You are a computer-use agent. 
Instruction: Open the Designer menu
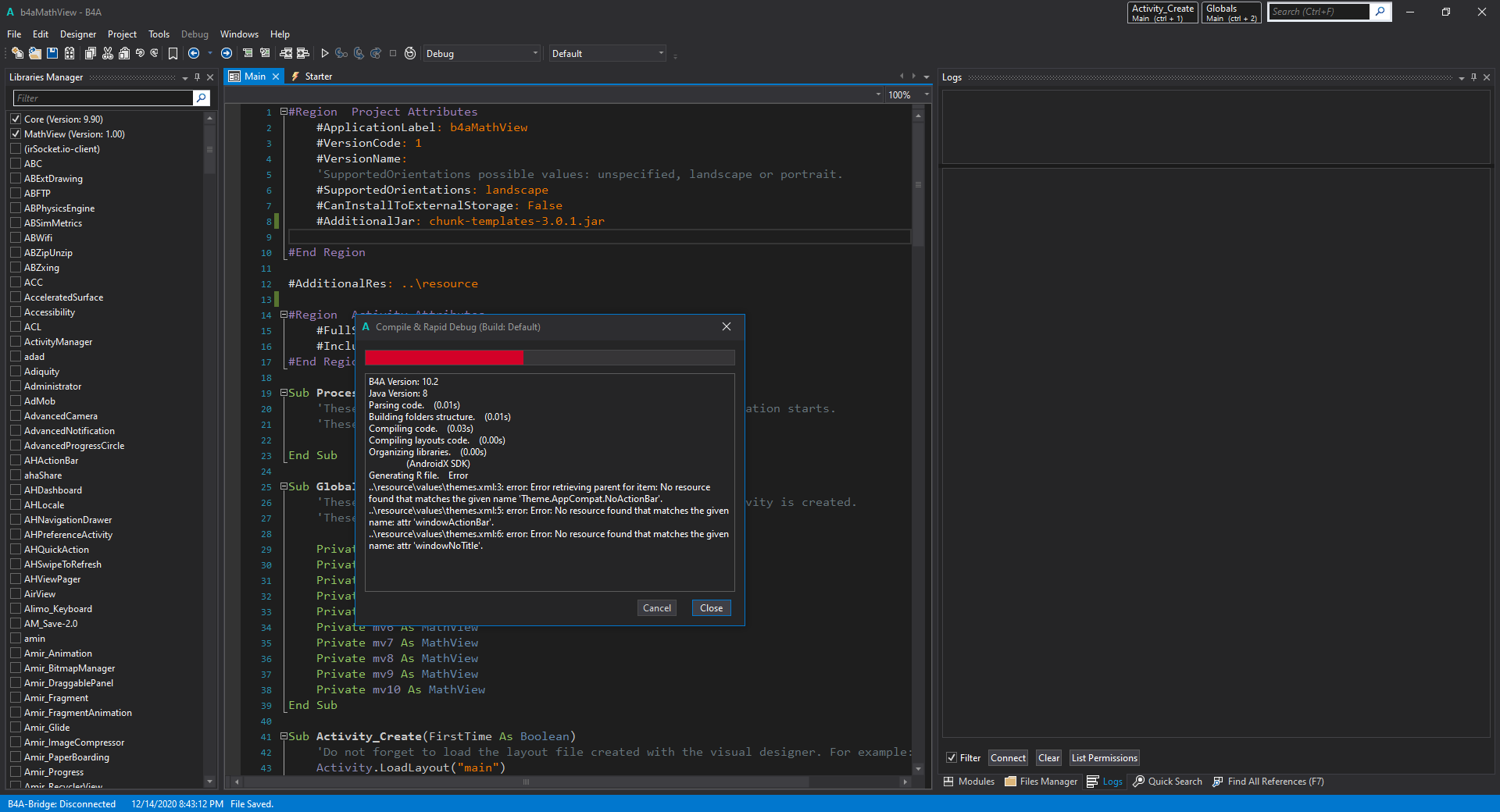pyautogui.click(x=78, y=34)
